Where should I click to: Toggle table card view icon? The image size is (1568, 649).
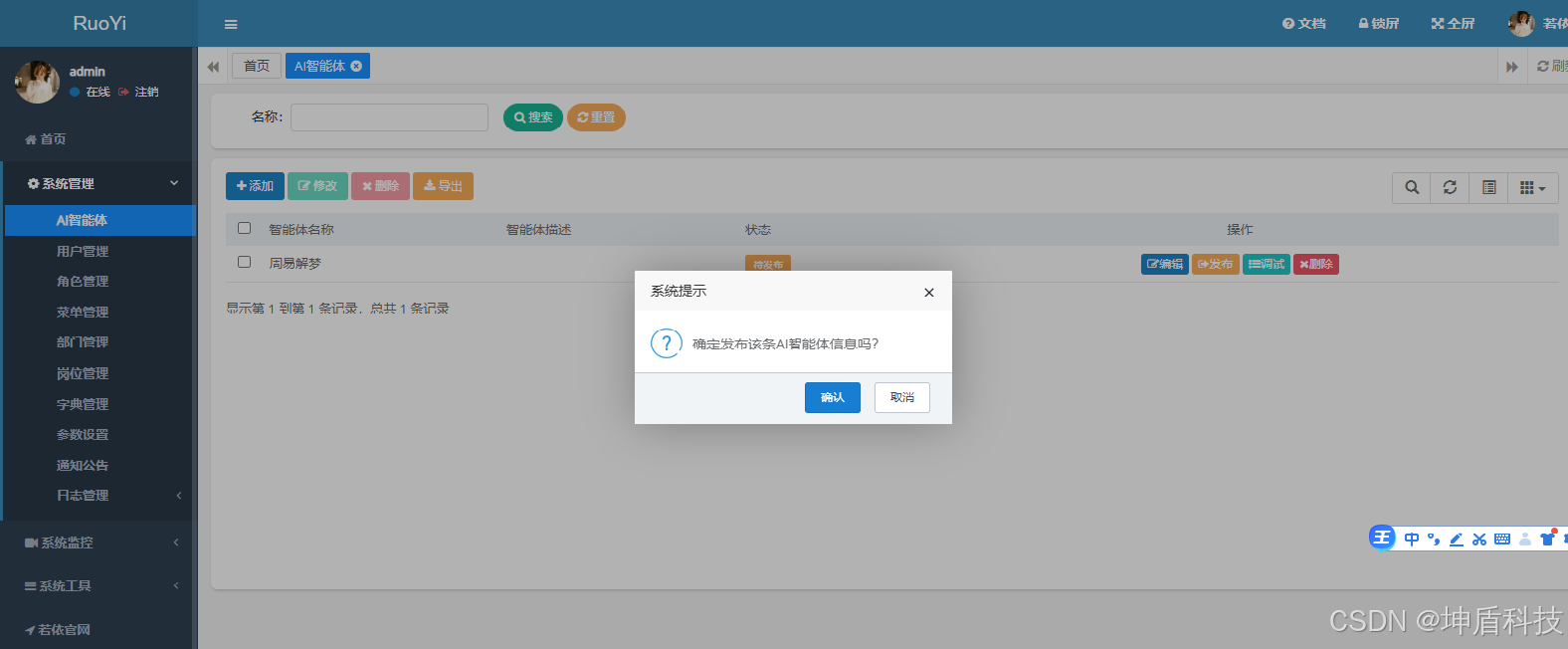coord(1489,187)
